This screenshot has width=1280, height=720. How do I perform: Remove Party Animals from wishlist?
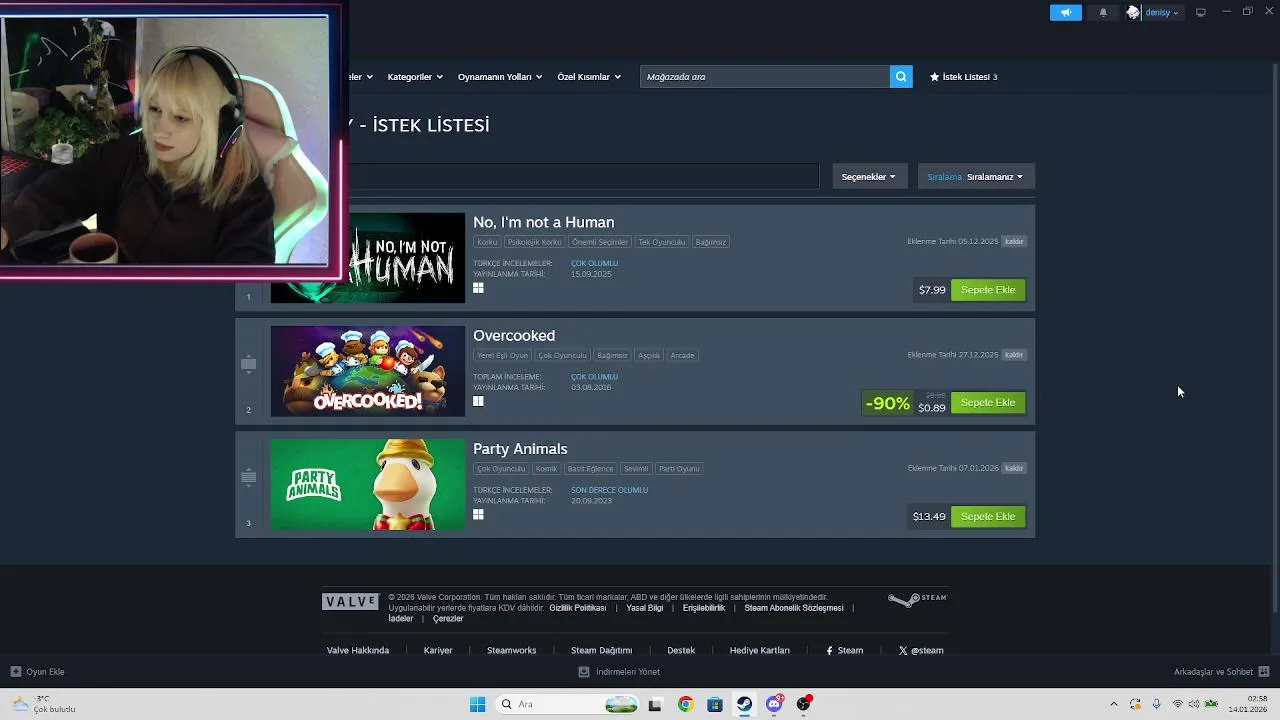[1014, 468]
